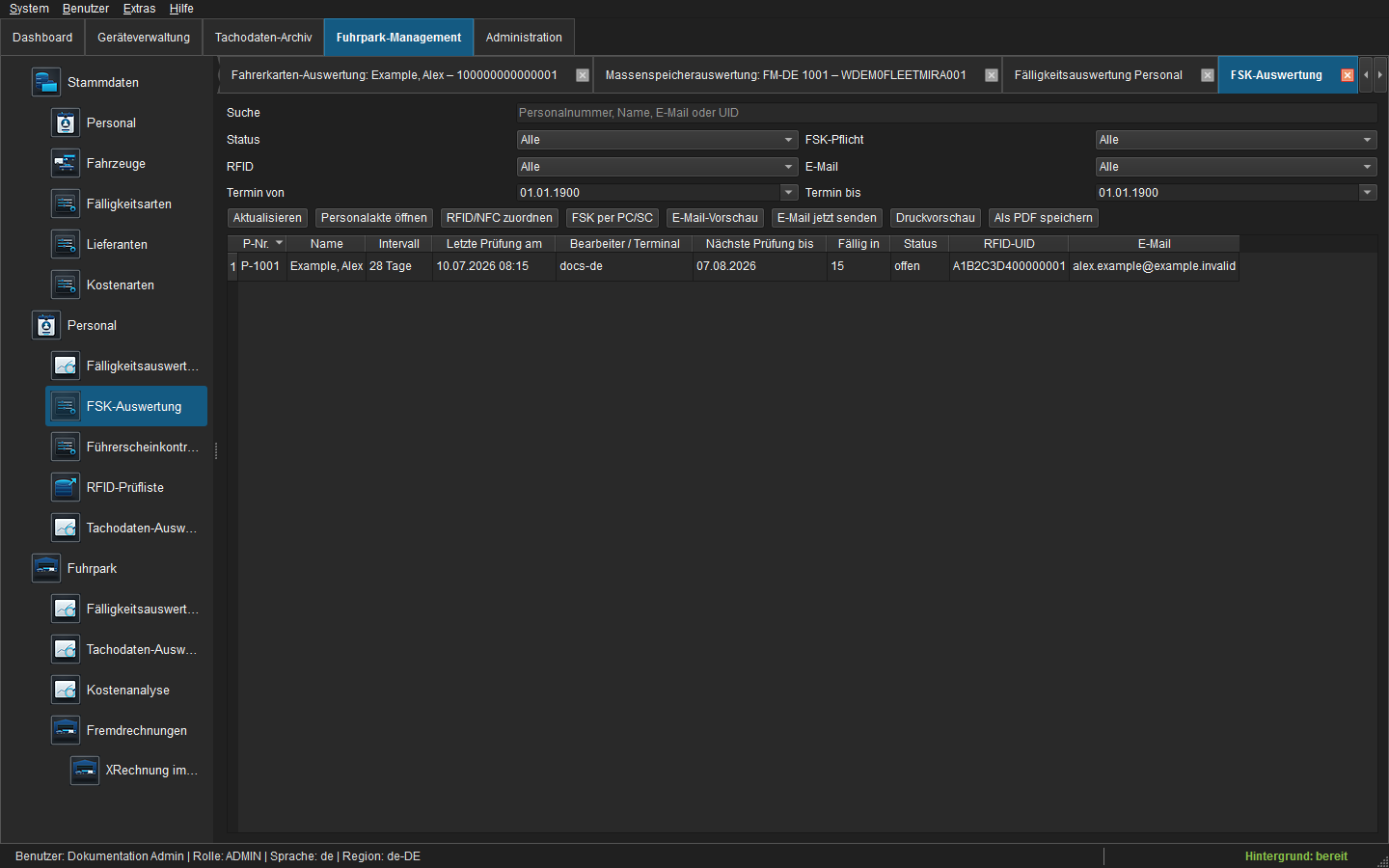
Task: Switch to the Tachodaten-Archiv tab
Action: tap(263, 38)
